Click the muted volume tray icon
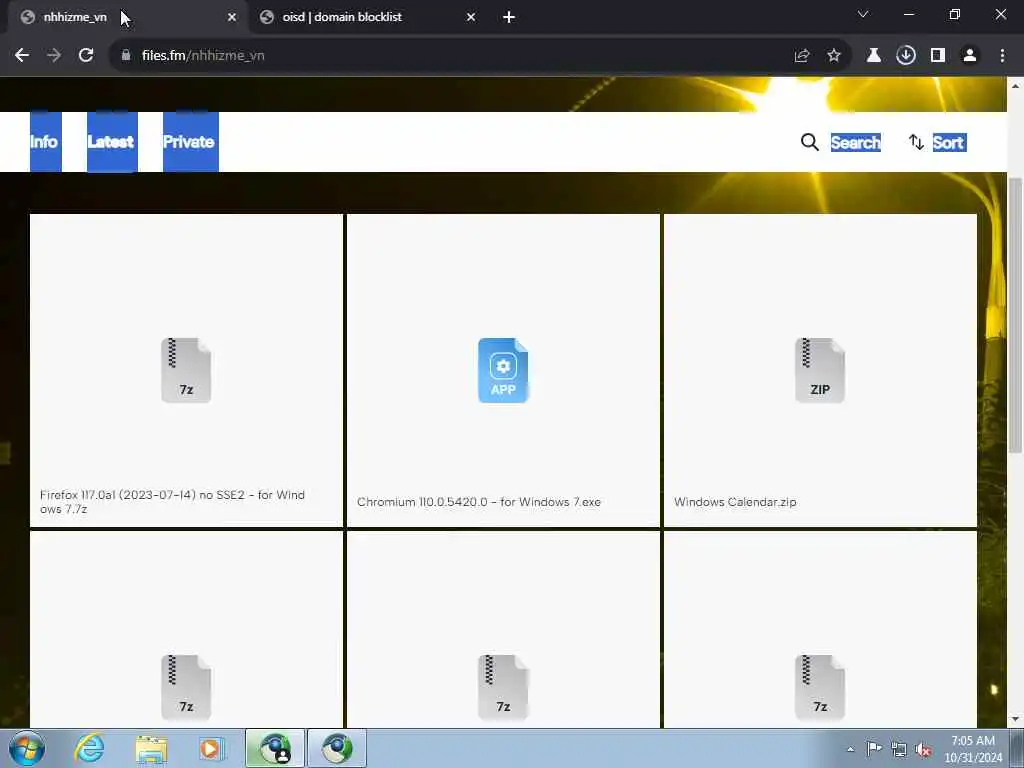This screenshot has height=768, width=1024. pos(923,749)
